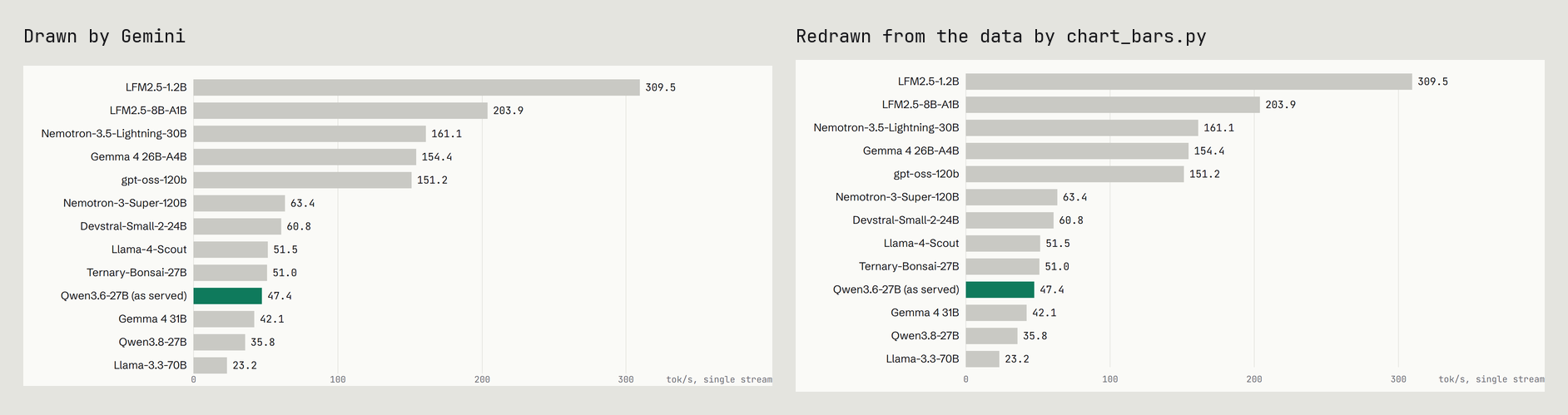
Task: Click the 309.5 value in redrawn chart
Action: [1432, 82]
